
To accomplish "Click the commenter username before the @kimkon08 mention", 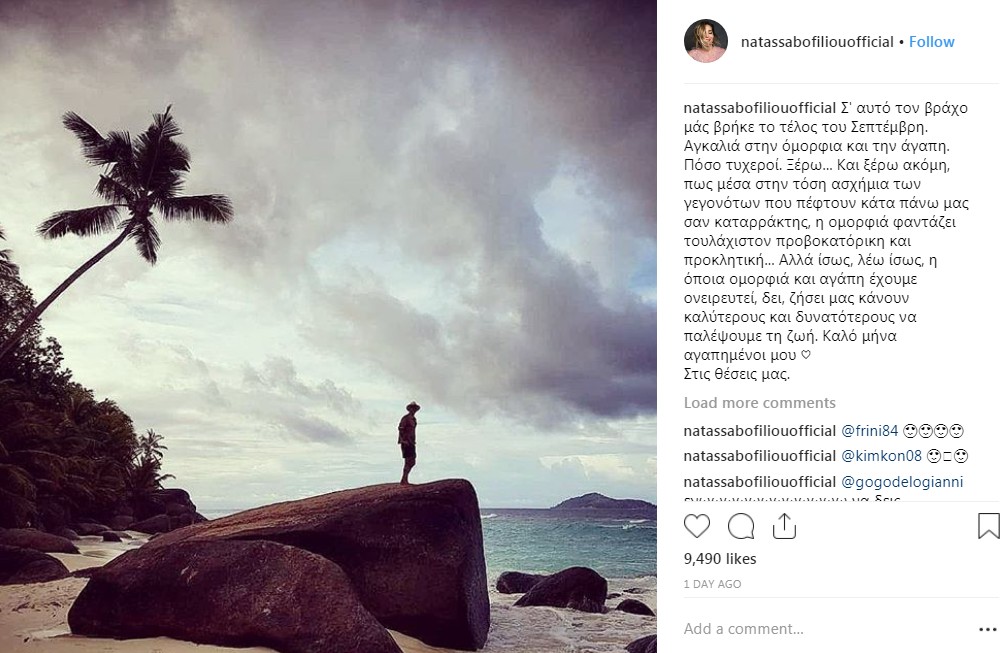I will click(760, 456).
